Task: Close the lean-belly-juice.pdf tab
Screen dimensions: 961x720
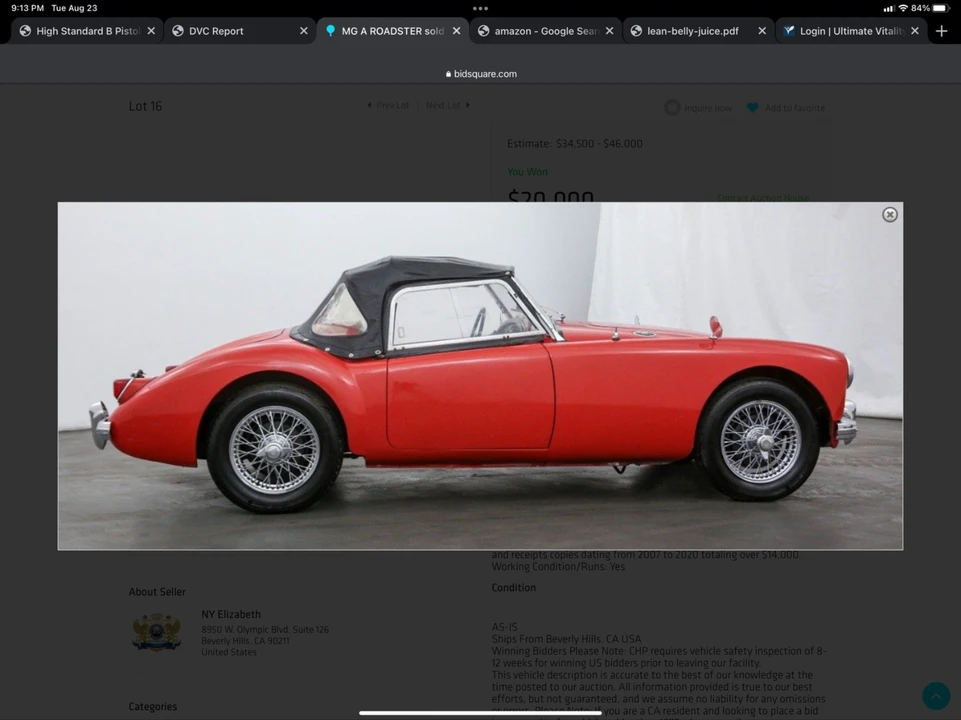Action: 762,31
